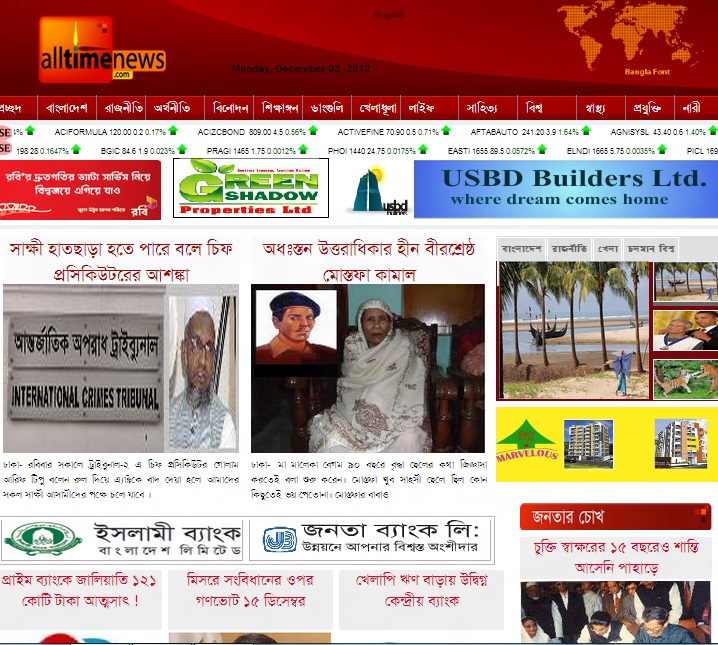Open the প্রচ্ছদ menu item
Viewport: 718px width, 645px height.
coord(11,108)
